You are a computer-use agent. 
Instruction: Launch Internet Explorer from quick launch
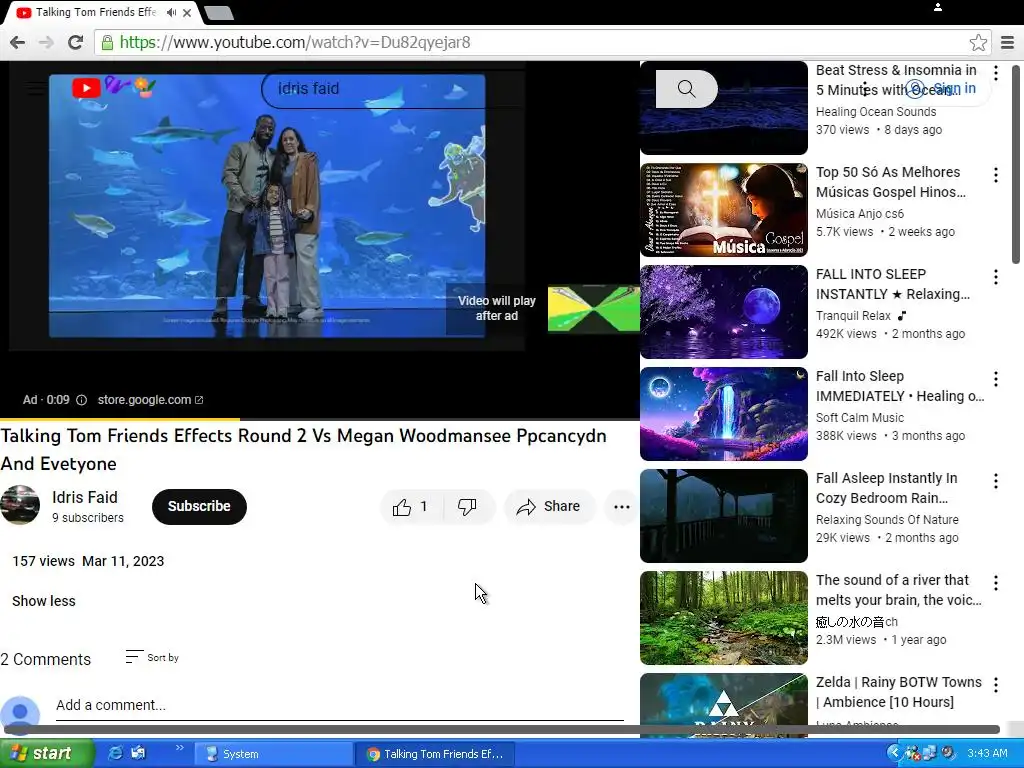115,754
